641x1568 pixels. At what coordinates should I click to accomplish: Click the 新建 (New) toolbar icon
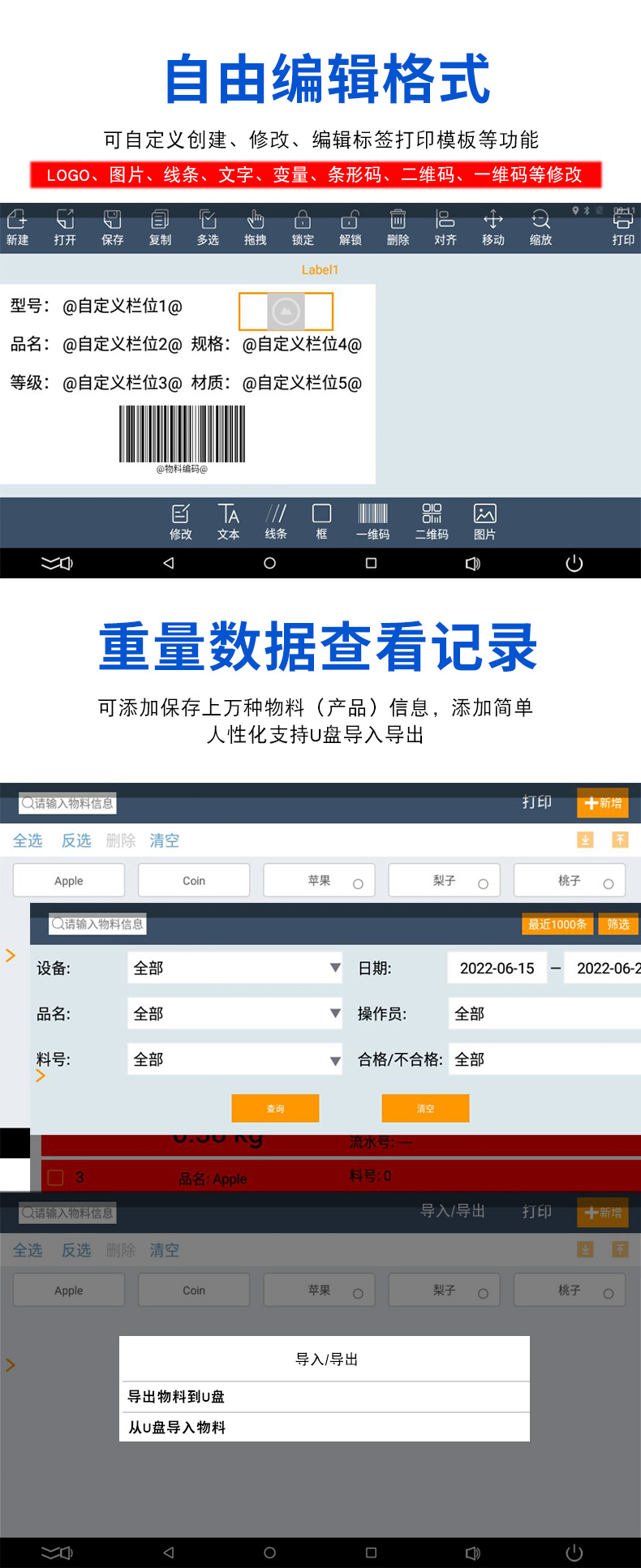click(x=17, y=226)
